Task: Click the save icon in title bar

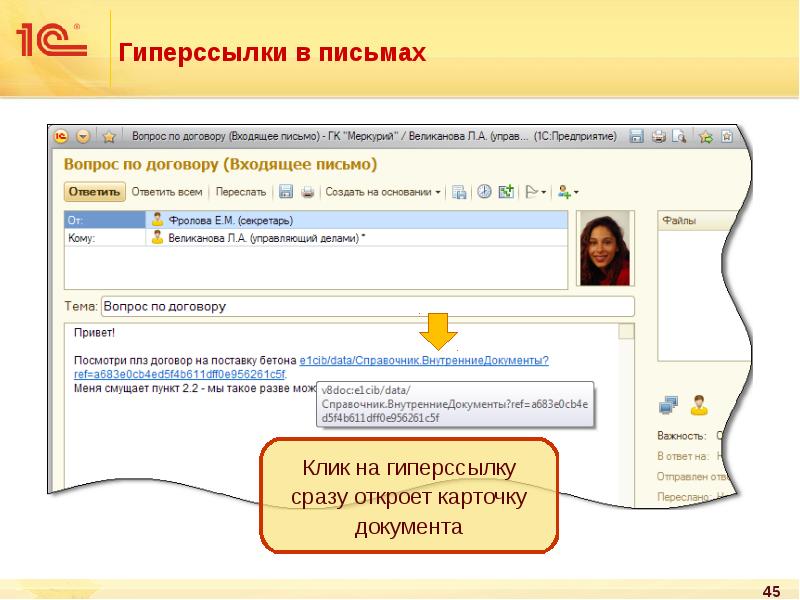Action: tap(636, 136)
